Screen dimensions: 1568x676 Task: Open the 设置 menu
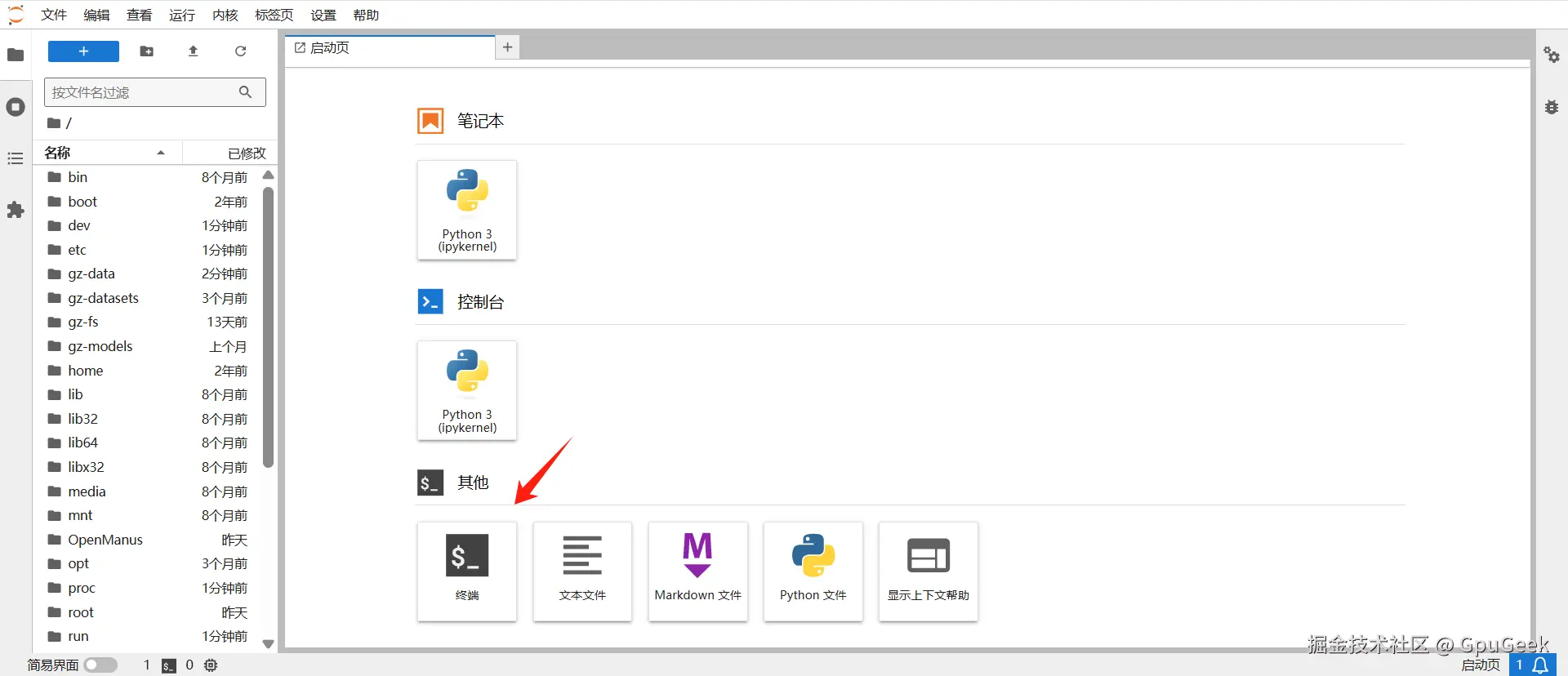point(323,15)
